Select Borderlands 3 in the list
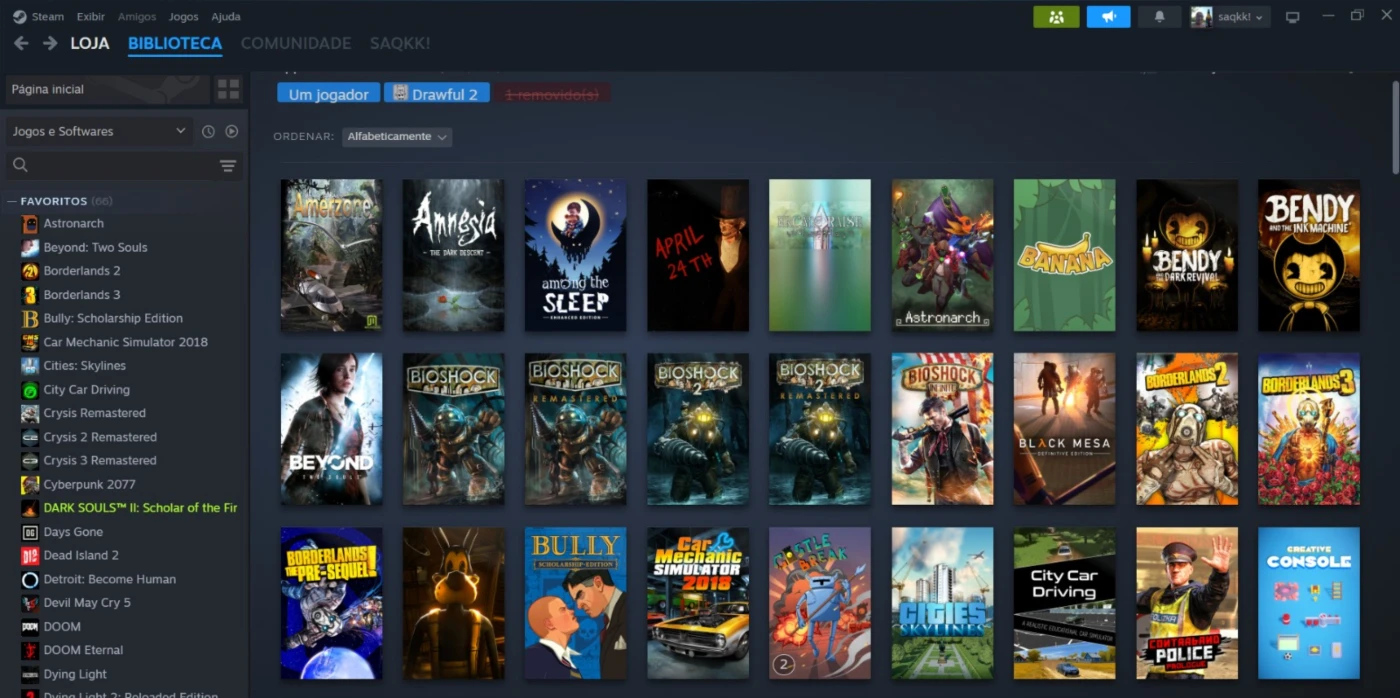 click(x=82, y=295)
